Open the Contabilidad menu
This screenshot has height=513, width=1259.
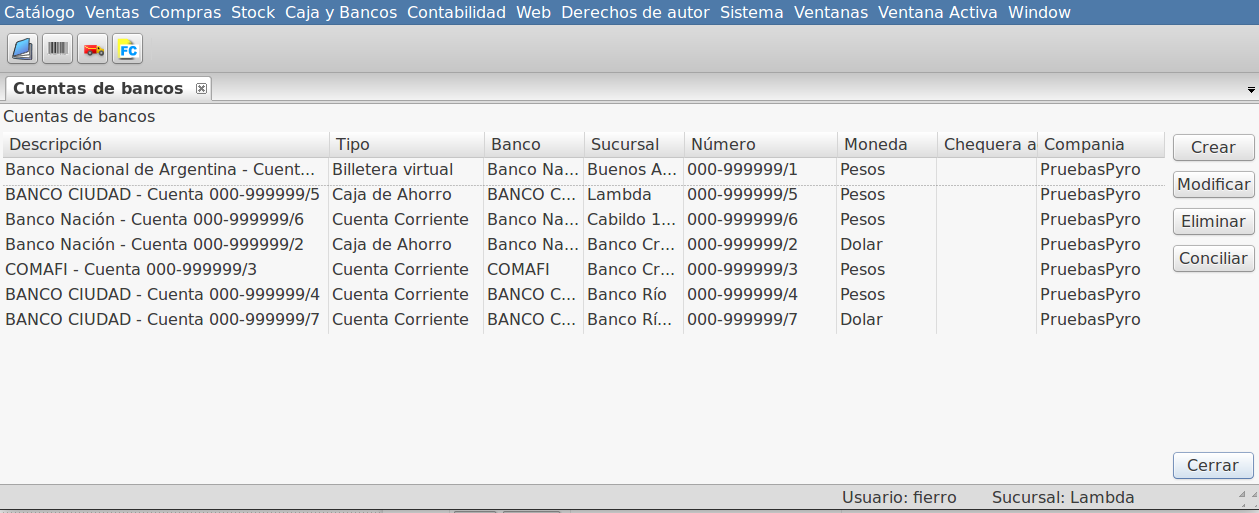click(456, 13)
